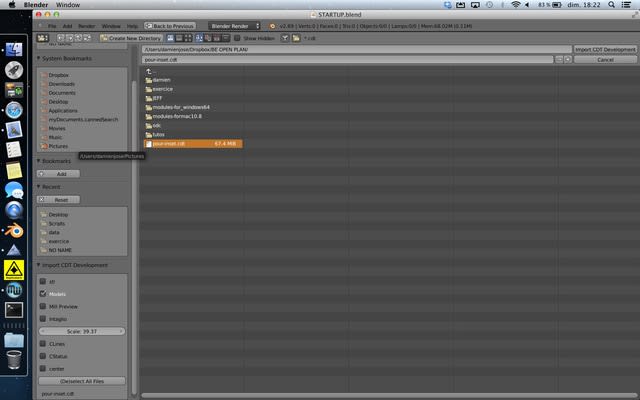Open the file browser editor type selector
The width and height of the screenshot is (640, 400).
click(43, 37)
